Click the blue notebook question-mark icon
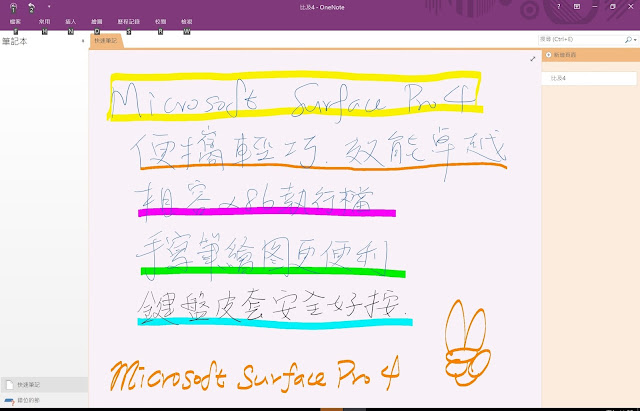 [x=10, y=401]
